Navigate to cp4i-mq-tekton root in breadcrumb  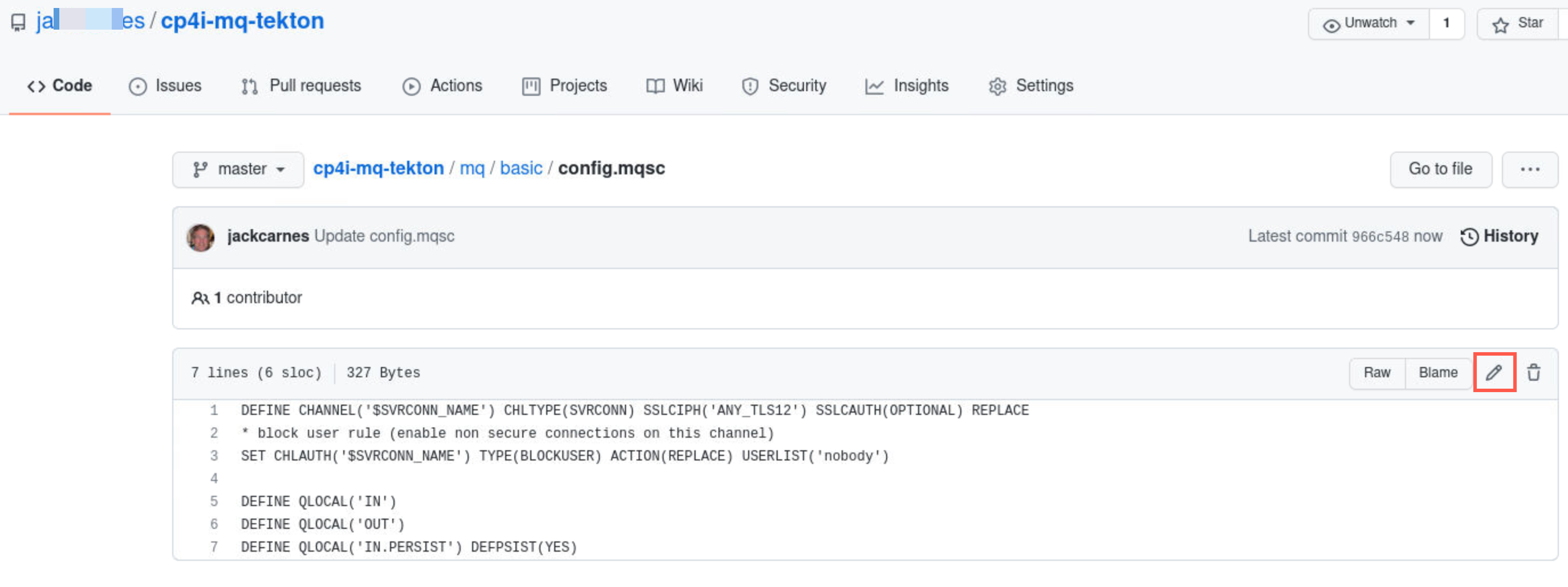pyautogui.click(x=378, y=169)
